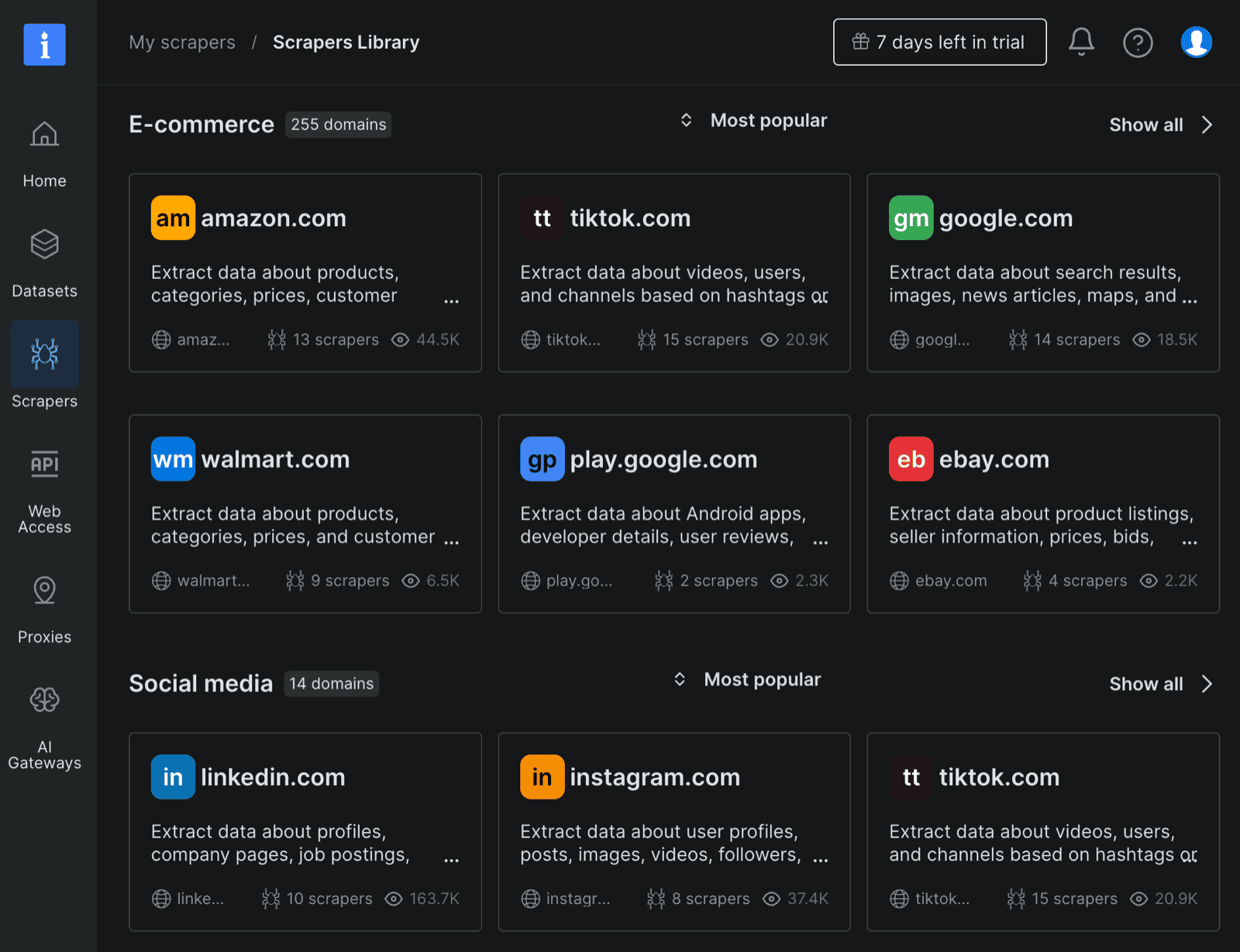Viewport: 1240px width, 952px height.
Task: Click E-commerce sort up-down arrows icon
Action: click(x=686, y=120)
